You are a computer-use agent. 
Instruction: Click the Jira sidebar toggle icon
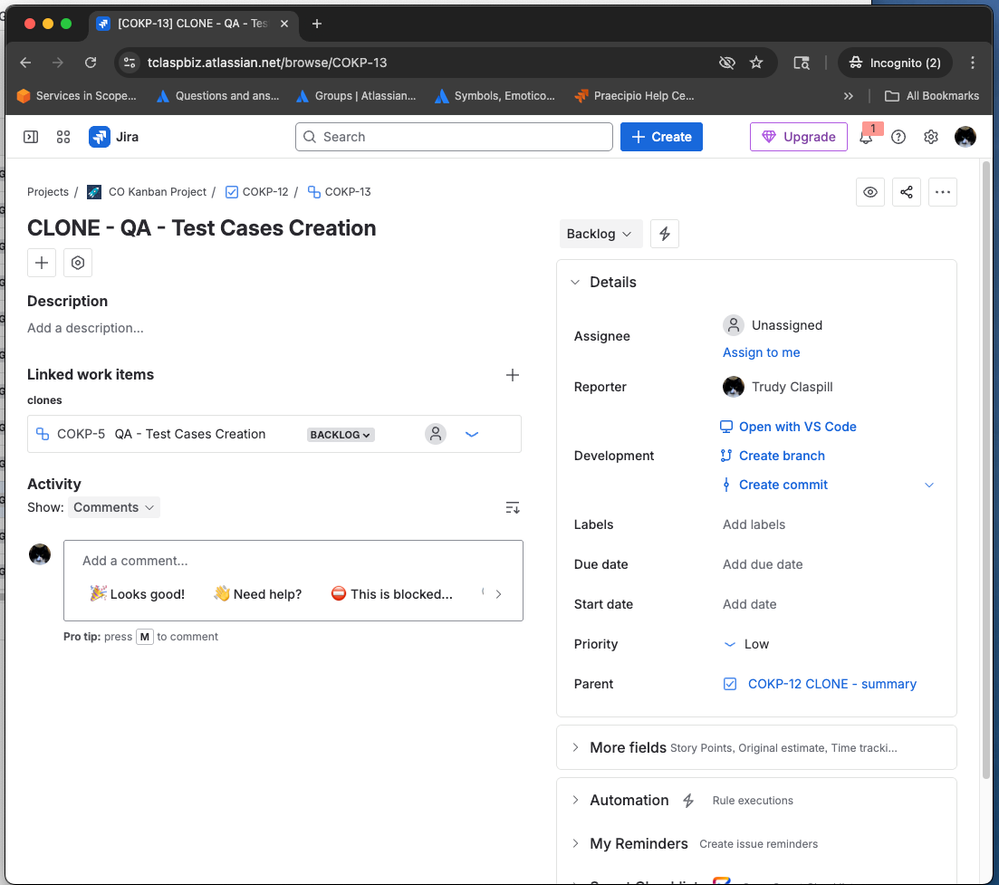[x=31, y=137]
